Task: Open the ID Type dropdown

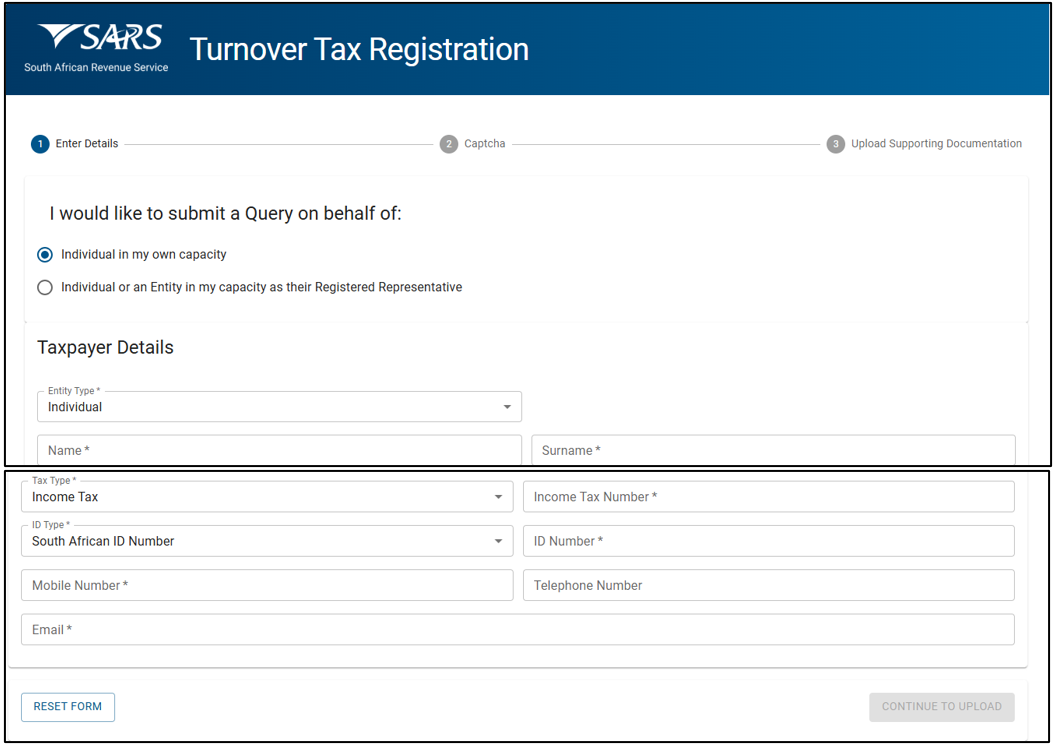Action: [267, 541]
